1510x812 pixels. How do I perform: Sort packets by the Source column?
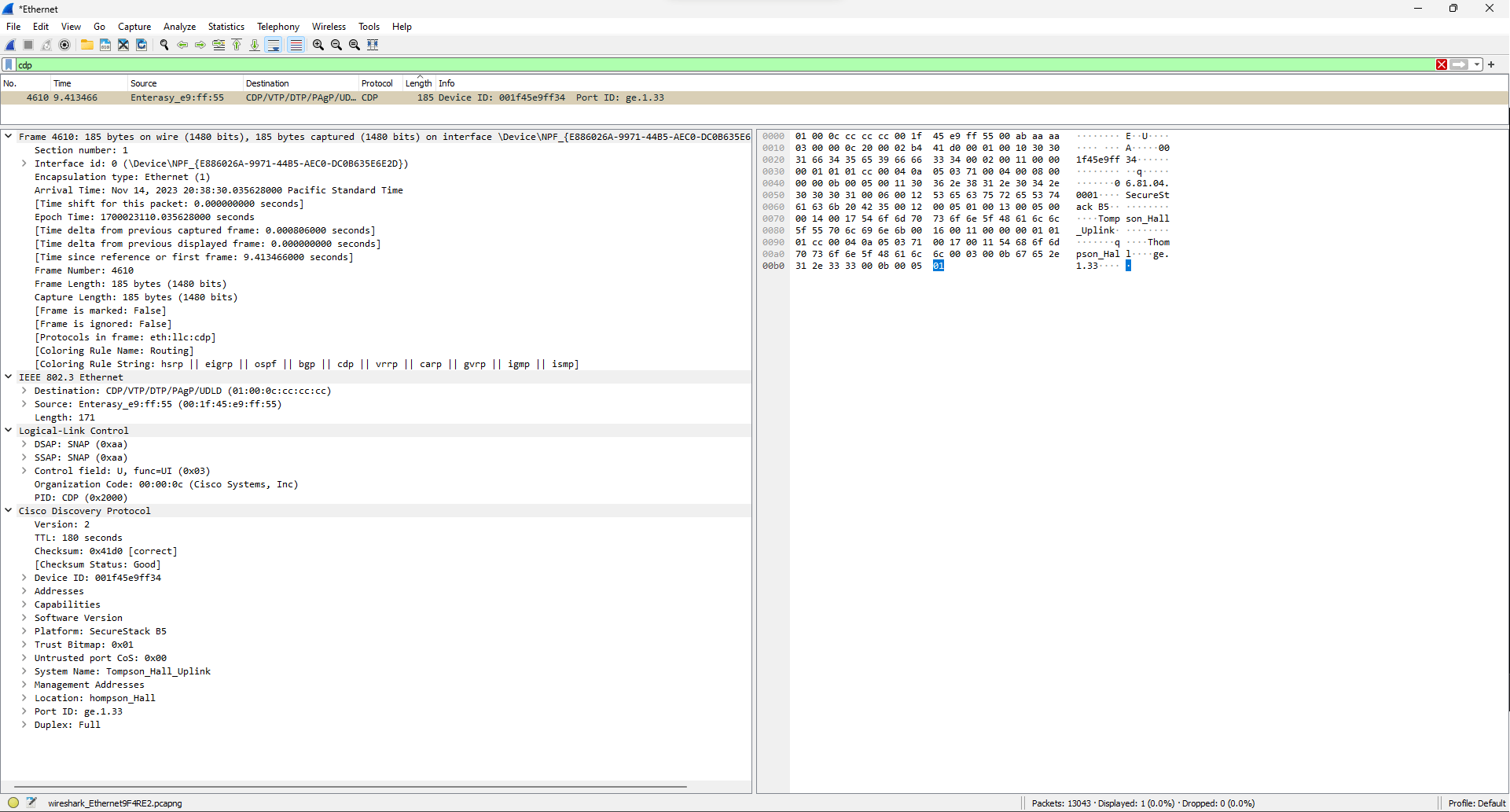(185, 83)
